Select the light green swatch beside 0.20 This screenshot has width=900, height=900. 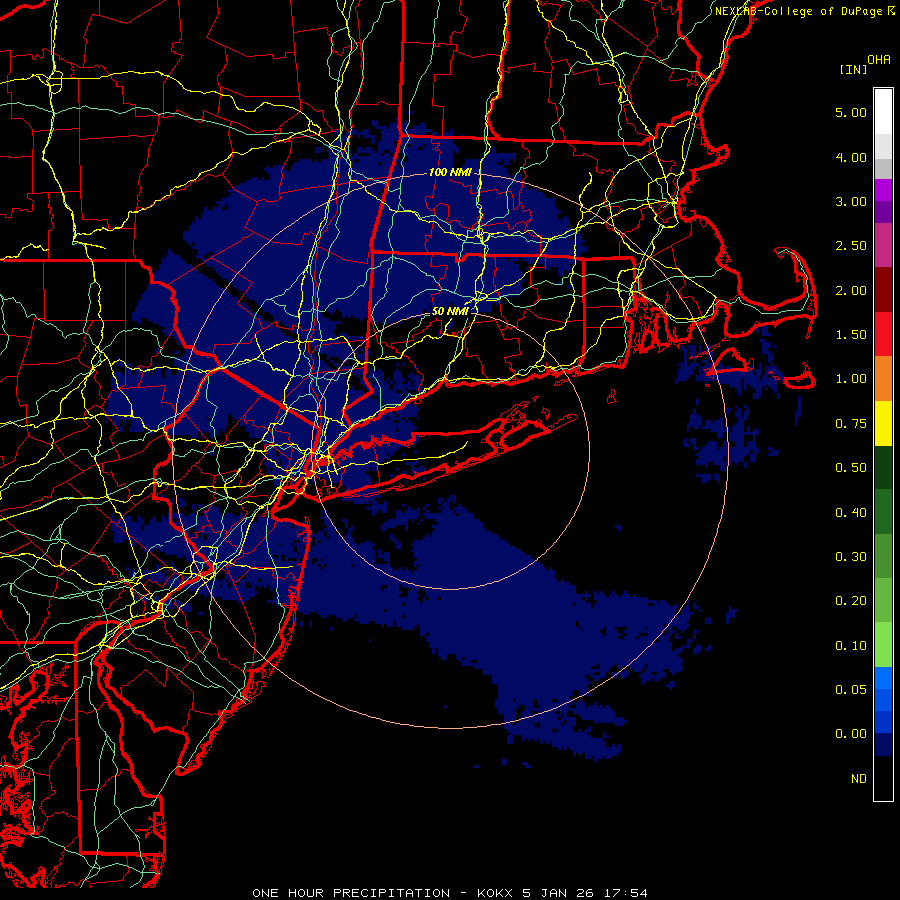click(x=883, y=600)
